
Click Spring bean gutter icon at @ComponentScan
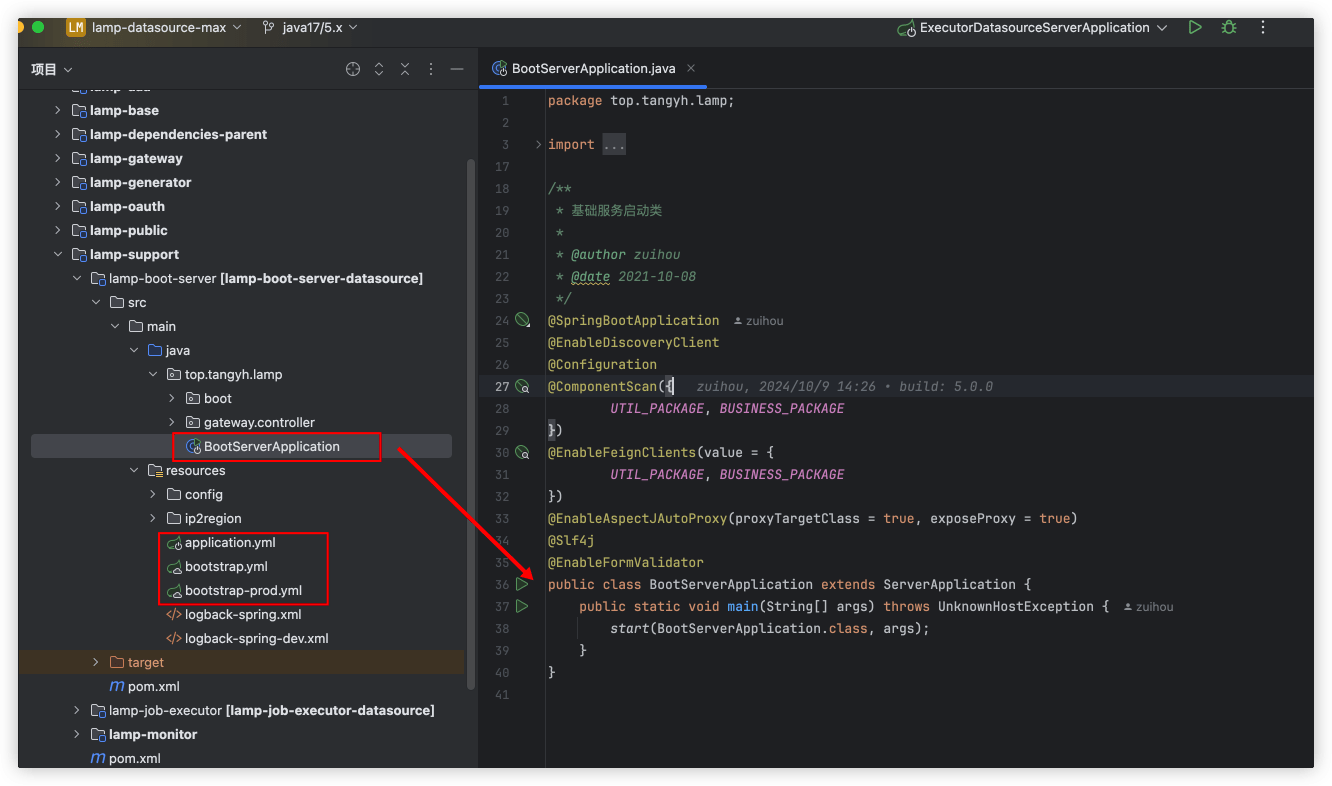522,386
